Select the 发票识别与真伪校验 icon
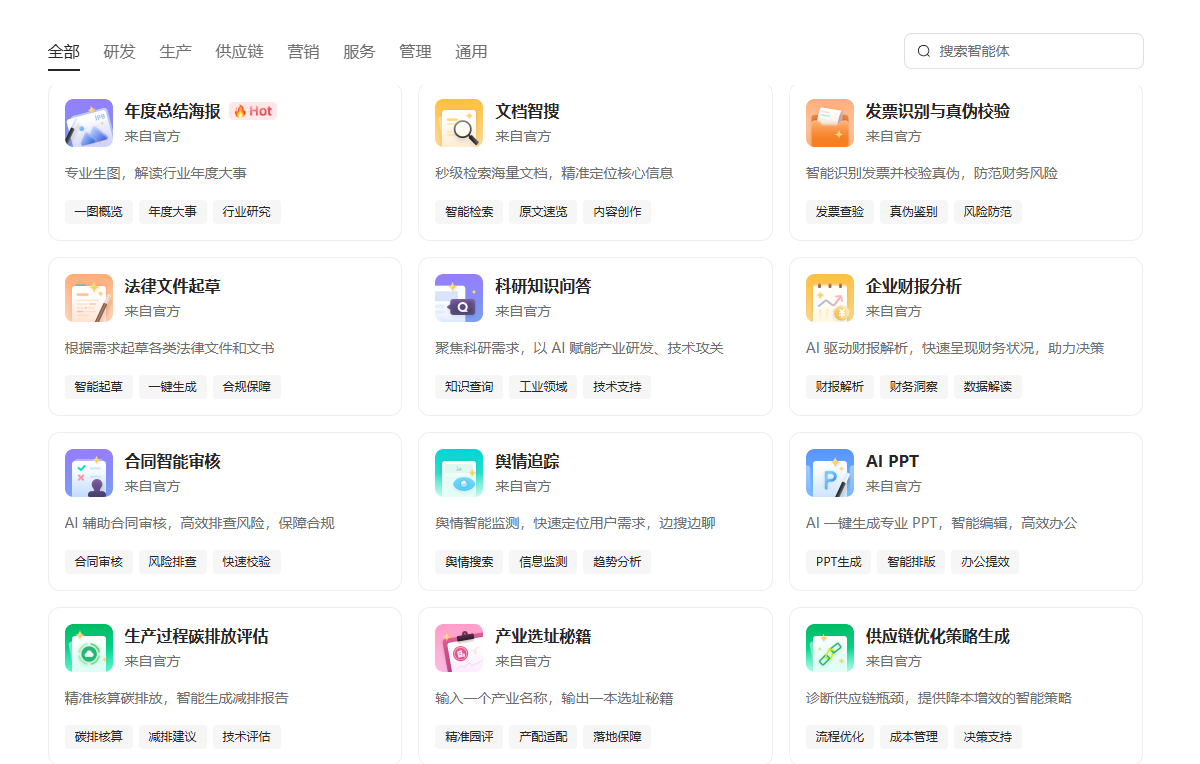The image size is (1200, 764). (830, 123)
